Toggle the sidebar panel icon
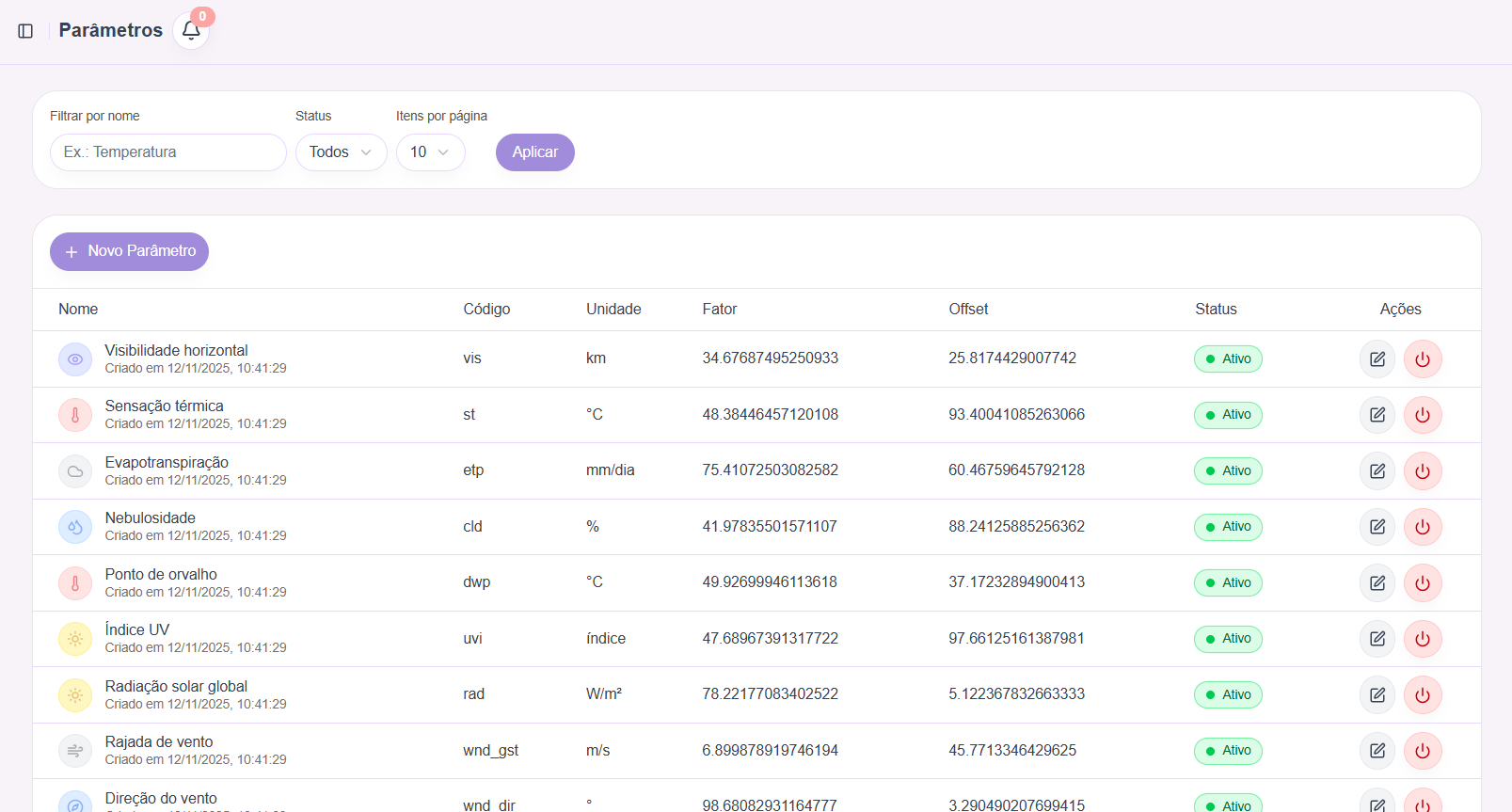Screen dimensions: 1512x812 click(x=25, y=31)
